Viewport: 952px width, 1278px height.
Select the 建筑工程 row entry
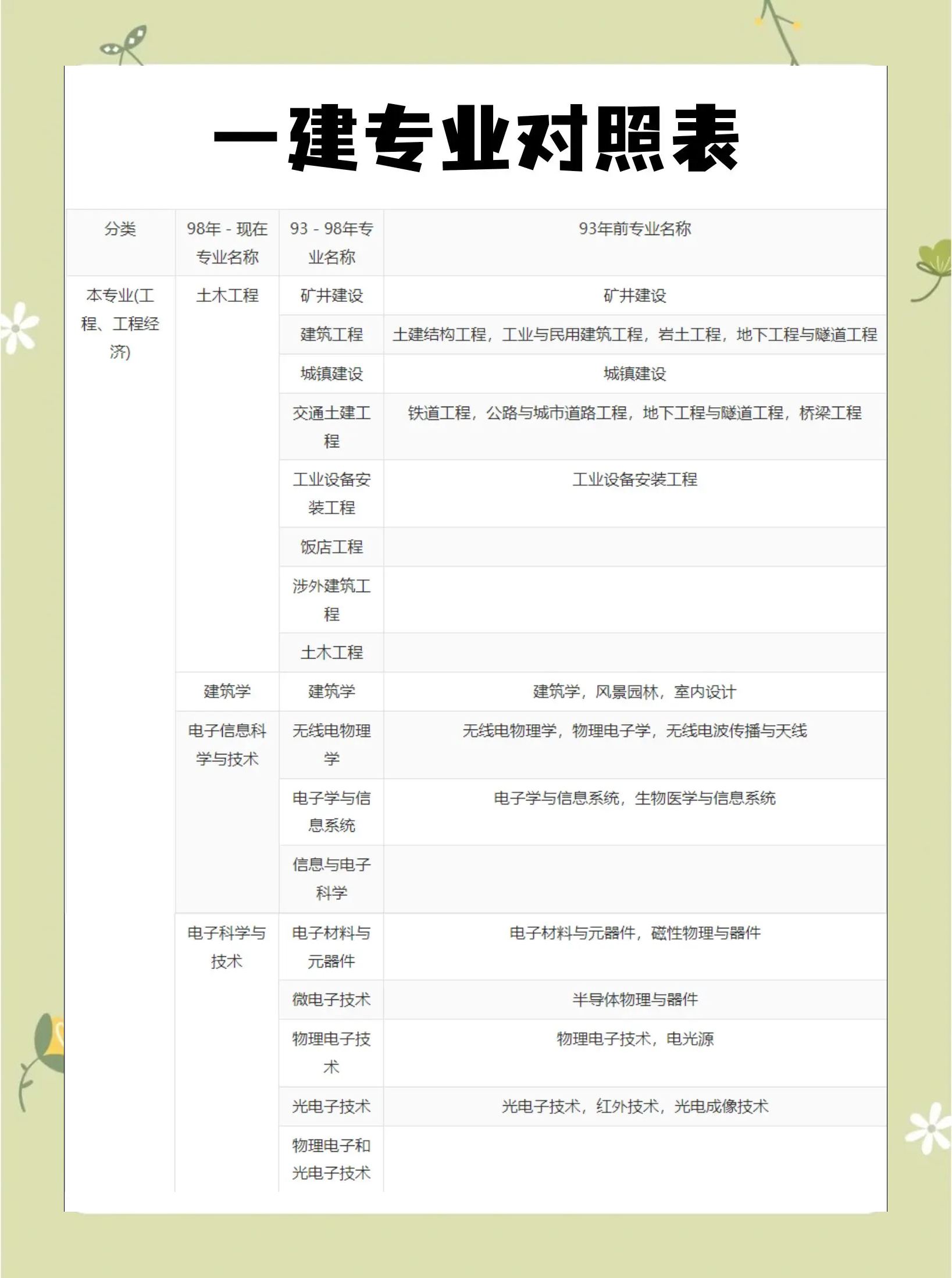click(331, 334)
